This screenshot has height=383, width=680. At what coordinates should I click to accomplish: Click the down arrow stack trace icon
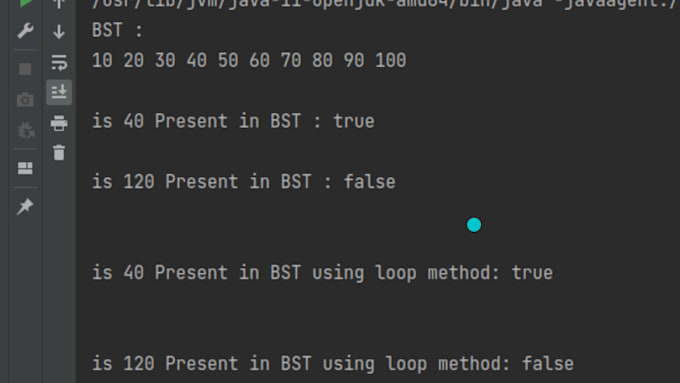59,32
